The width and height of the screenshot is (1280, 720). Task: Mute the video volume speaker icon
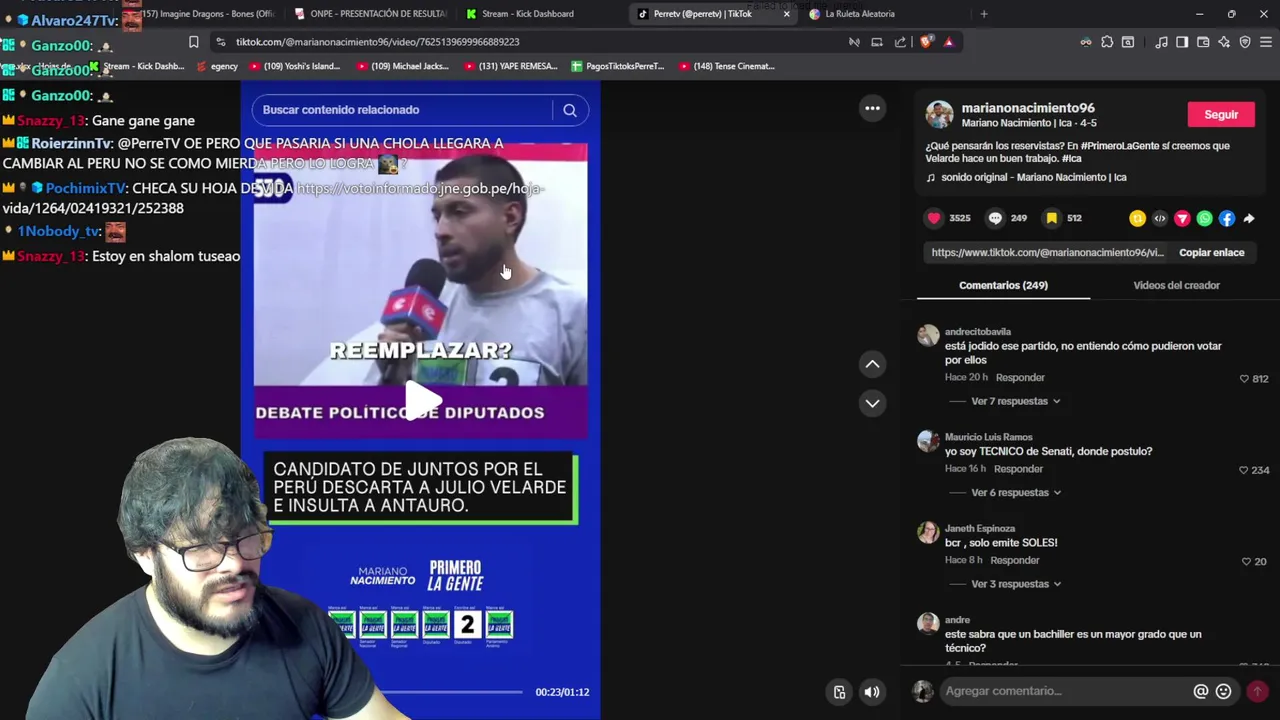coord(872,692)
